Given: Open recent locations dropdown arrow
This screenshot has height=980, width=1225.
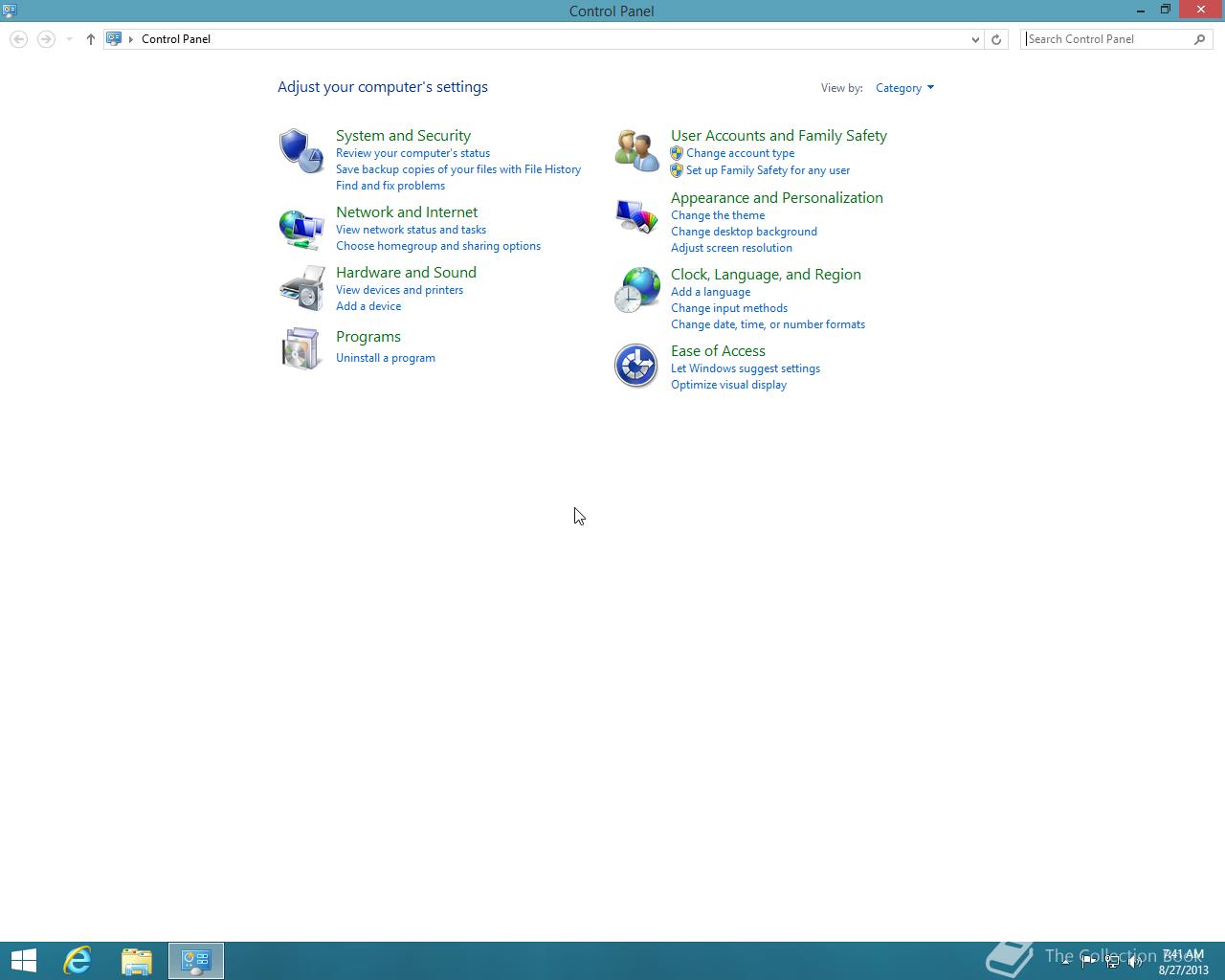Looking at the screenshot, I should [x=69, y=39].
